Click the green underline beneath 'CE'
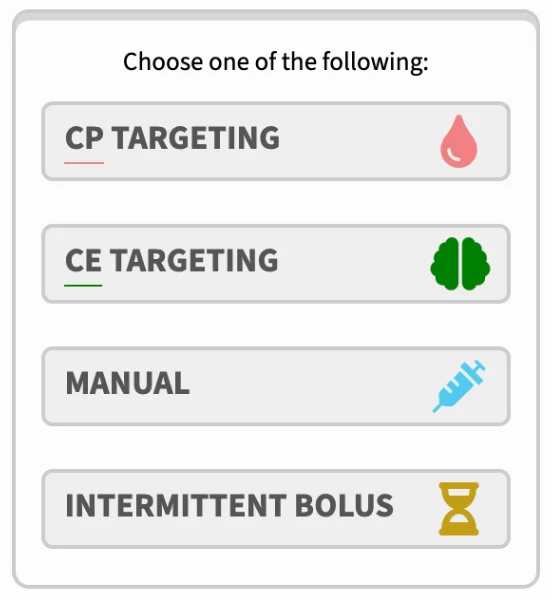 pyautogui.click(x=83, y=285)
